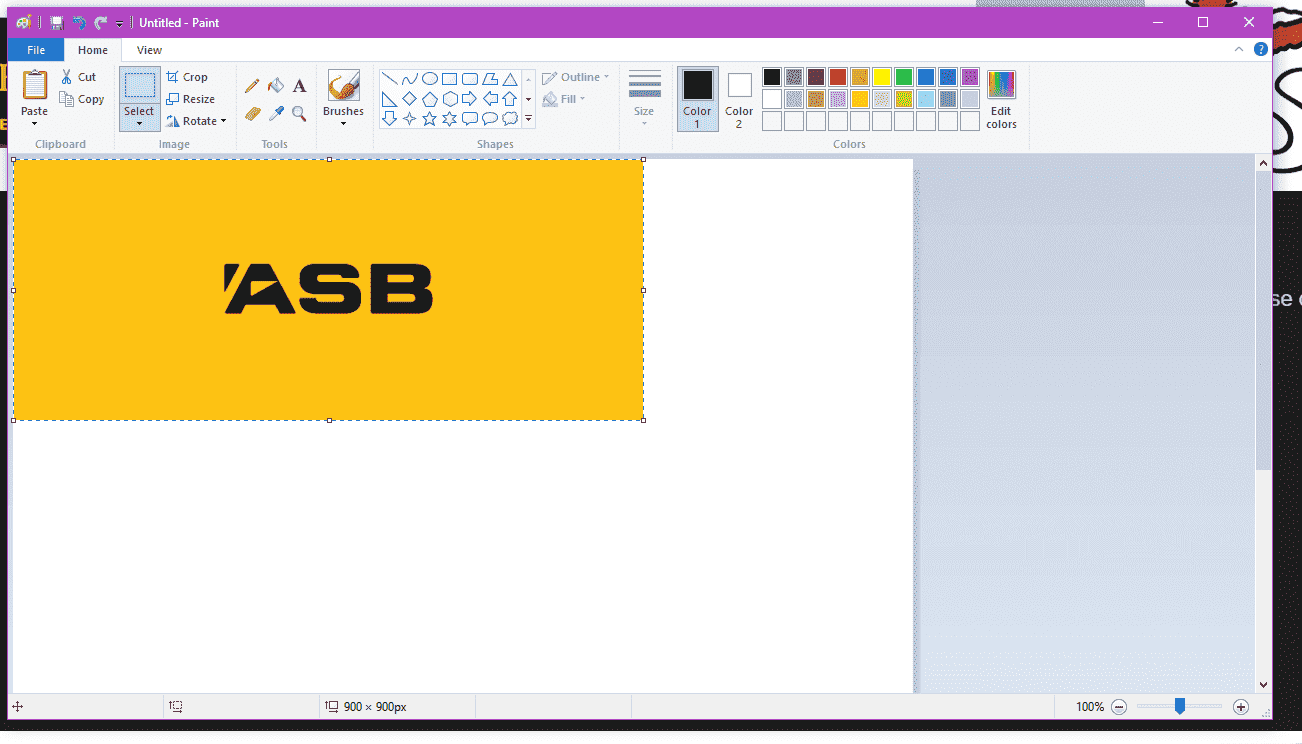Pick the black palette swatch
Viewport: 1302px width, 744px height.
772,77
